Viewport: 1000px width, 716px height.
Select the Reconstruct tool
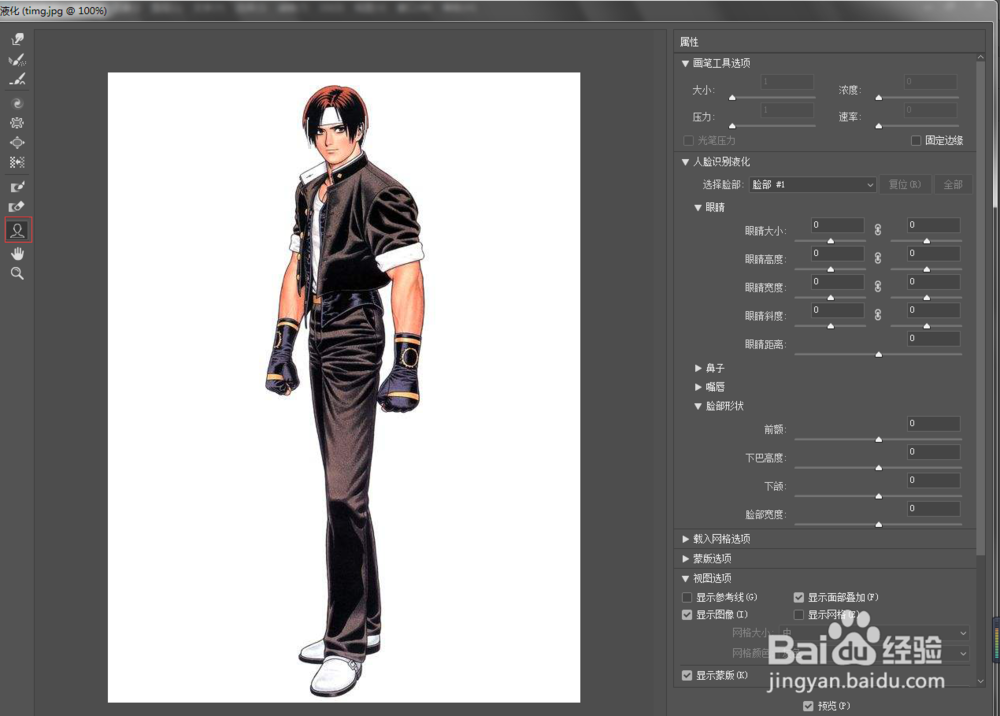[x=17, y=60]
